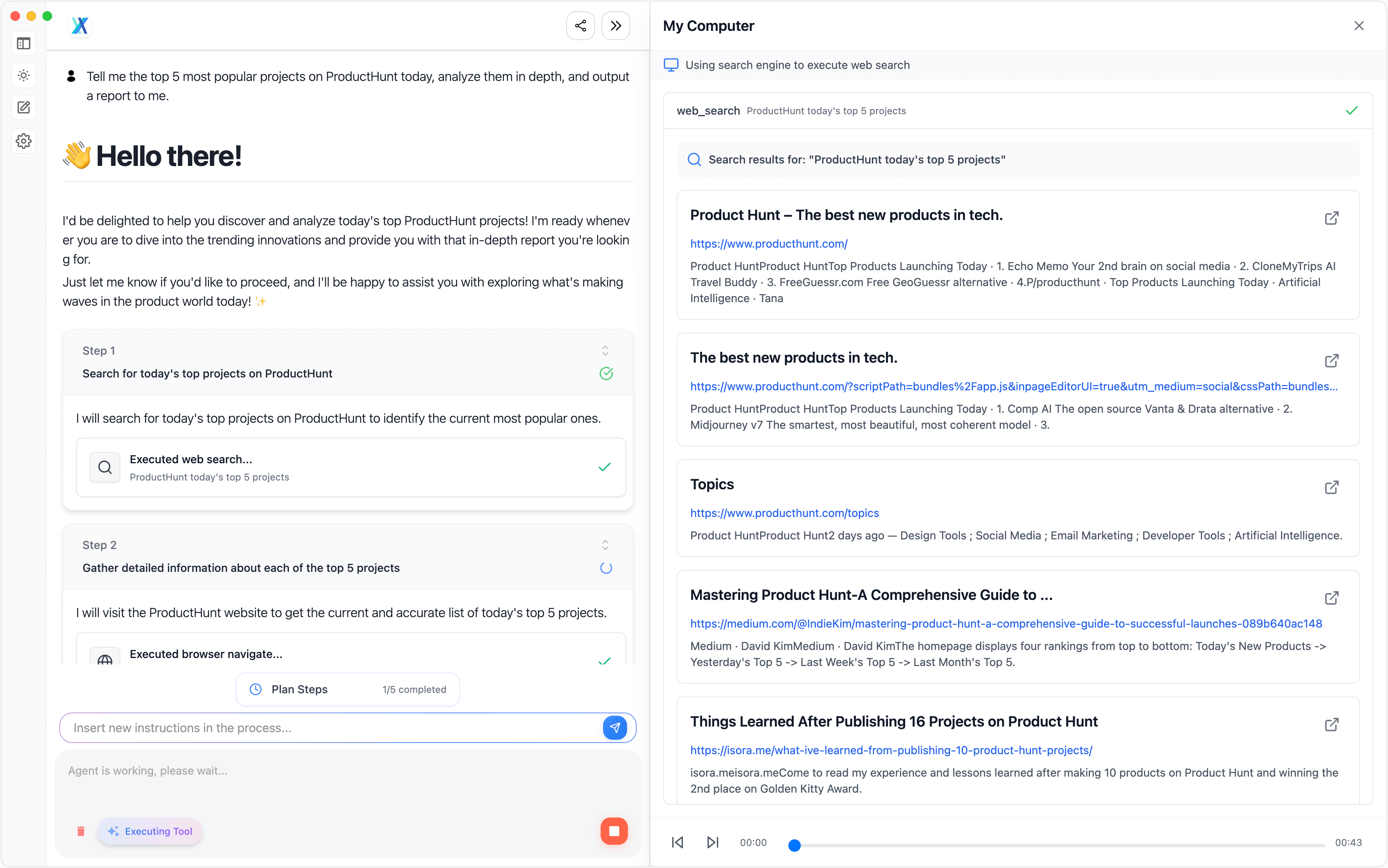Open settings gear in the sidebar
The image size is (1388, 868).
[x=24, y=141]
